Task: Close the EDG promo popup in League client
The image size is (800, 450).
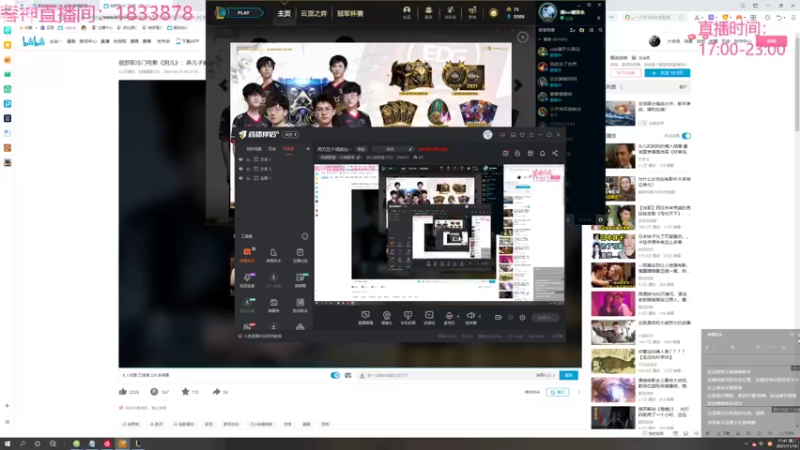Action: coord(522,37)
